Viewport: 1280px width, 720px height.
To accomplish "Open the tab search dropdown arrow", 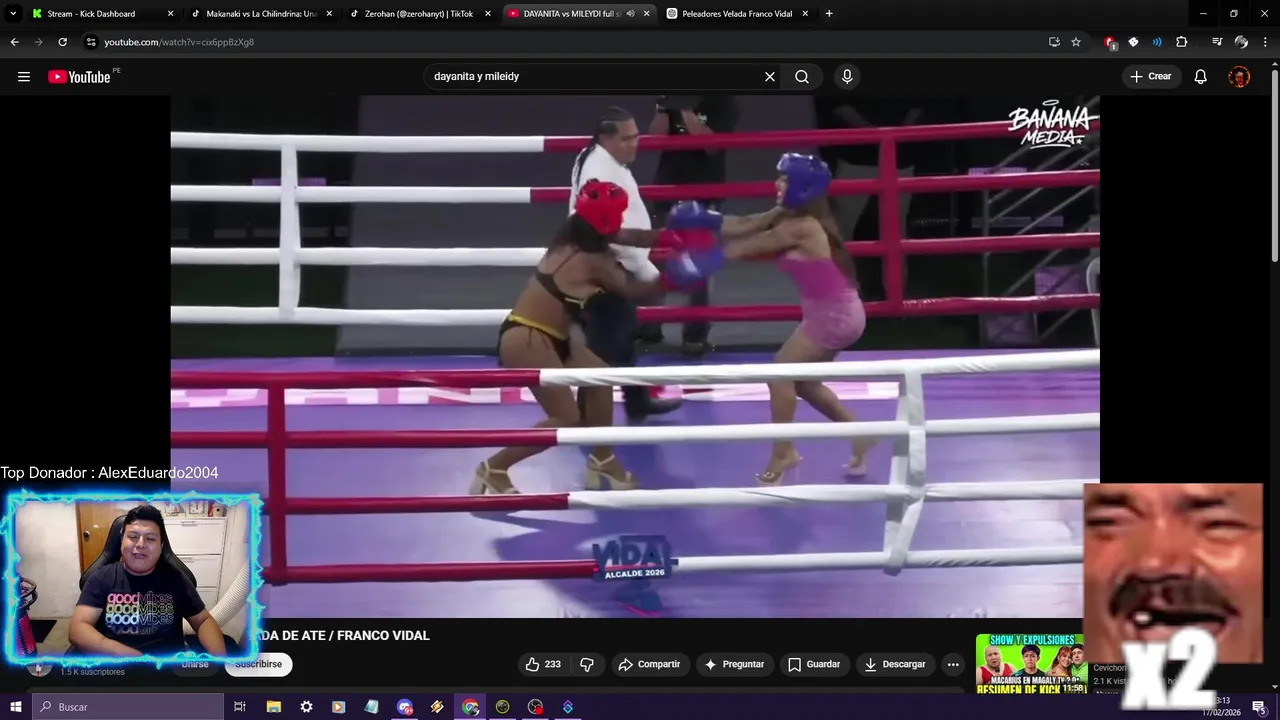I will click(13, 14).
